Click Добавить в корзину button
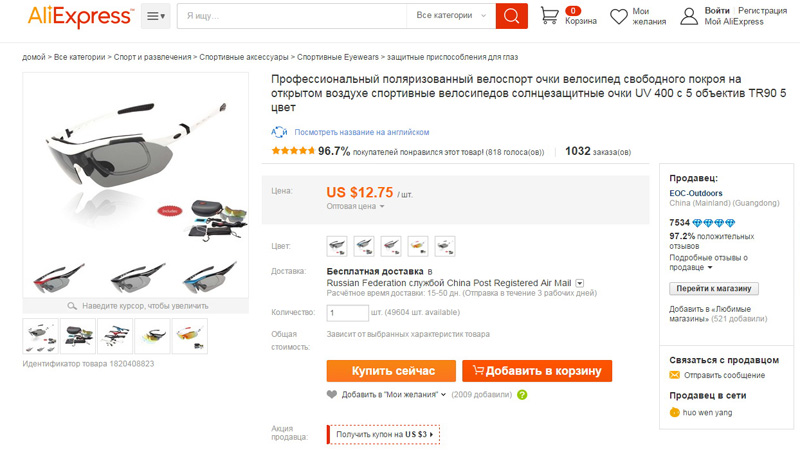The height and width of the screenshot is (459, 800). coord(537,371)
